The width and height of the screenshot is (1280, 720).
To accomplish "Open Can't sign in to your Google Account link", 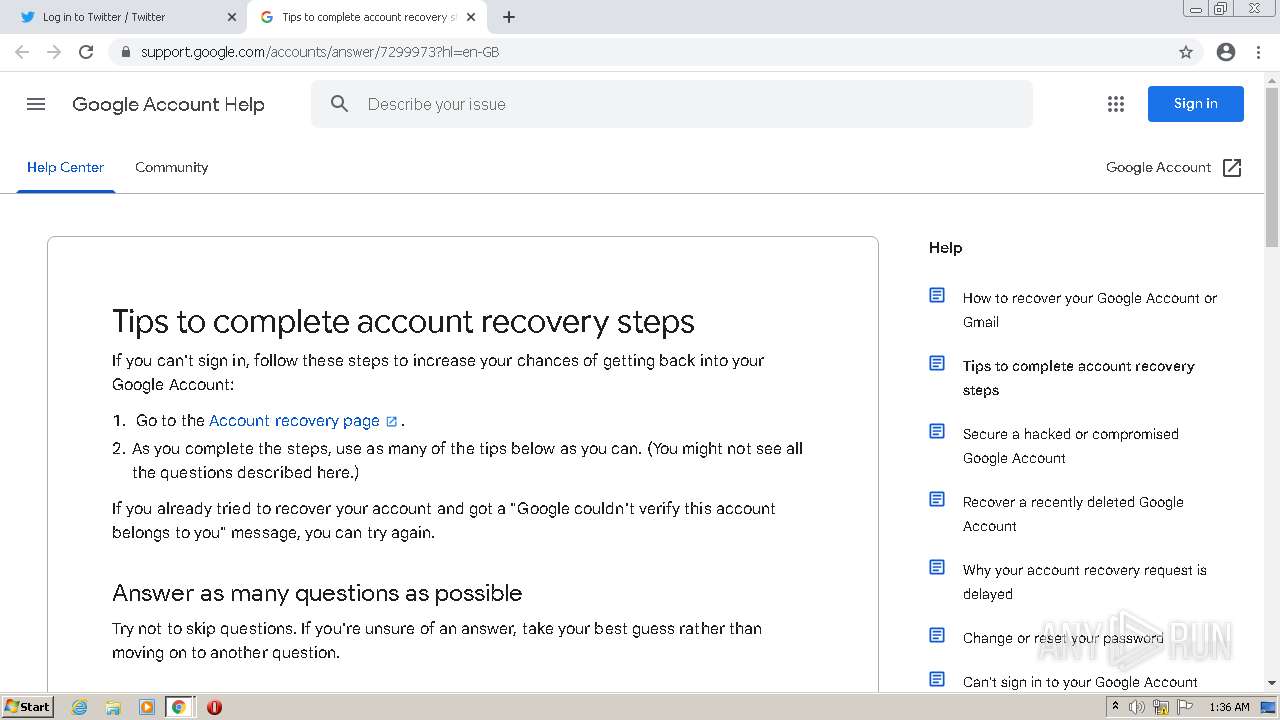I will (x=1080, y=682).
